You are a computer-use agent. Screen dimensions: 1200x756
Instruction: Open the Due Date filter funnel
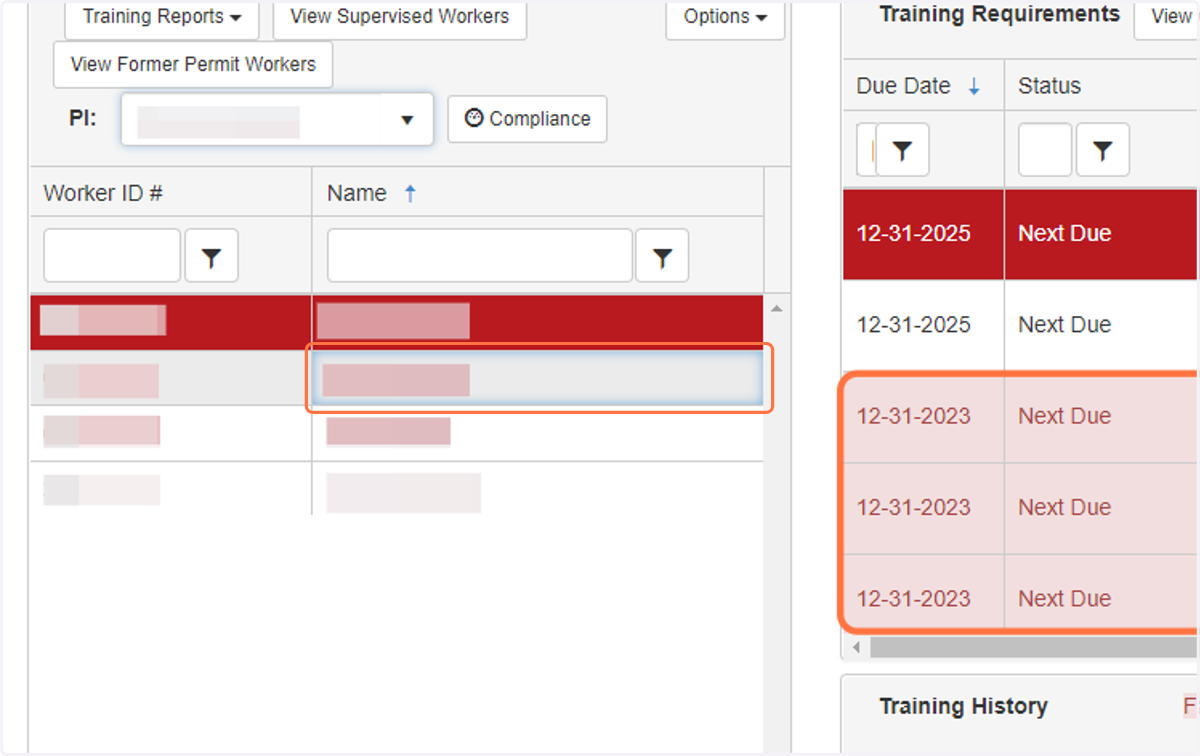pyautogui.click(x=903, y=150)
